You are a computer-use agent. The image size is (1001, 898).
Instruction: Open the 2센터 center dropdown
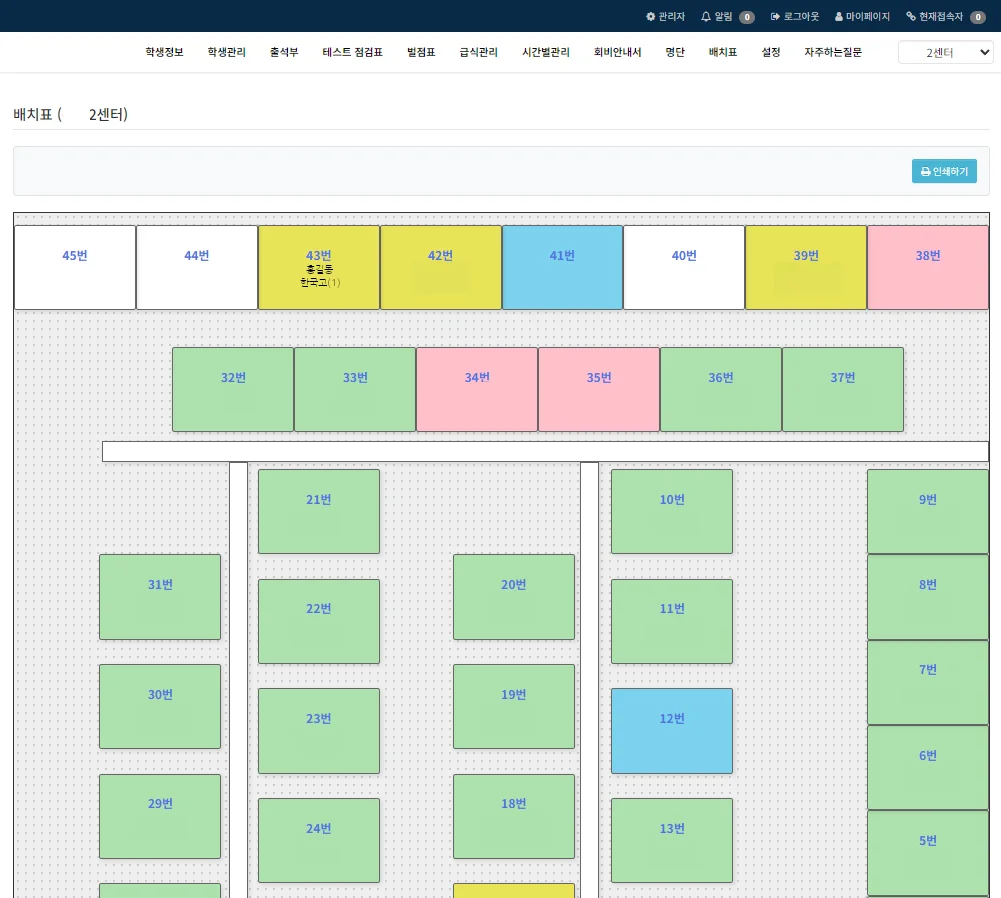click(x=945, y=52)
